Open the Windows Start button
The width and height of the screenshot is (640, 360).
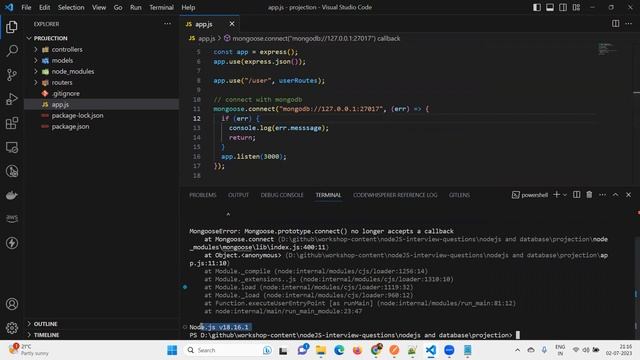(172, 350)
